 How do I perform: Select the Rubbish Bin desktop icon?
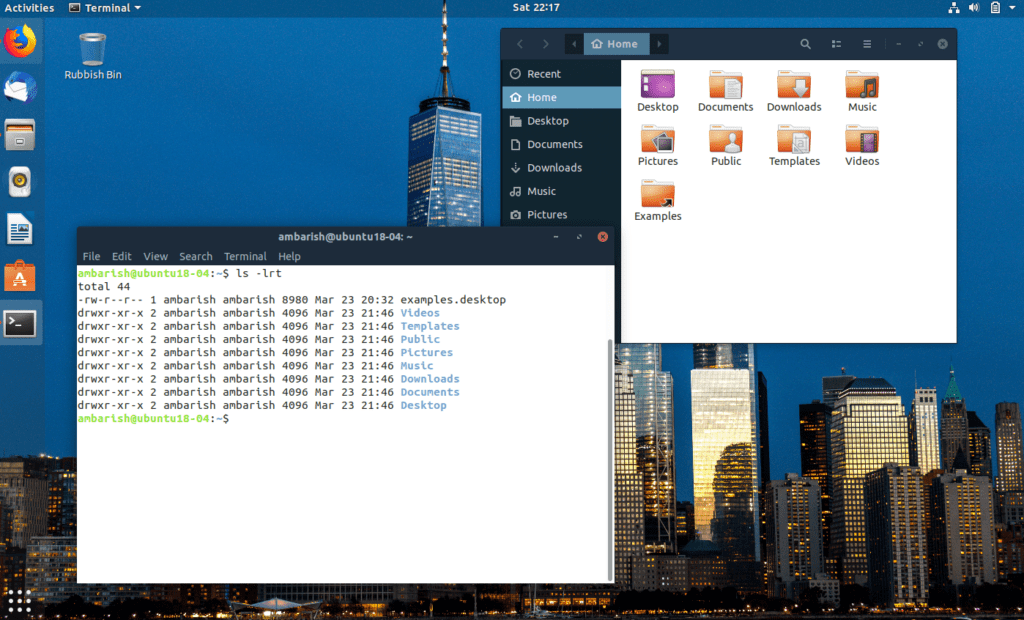pos(93,56)
